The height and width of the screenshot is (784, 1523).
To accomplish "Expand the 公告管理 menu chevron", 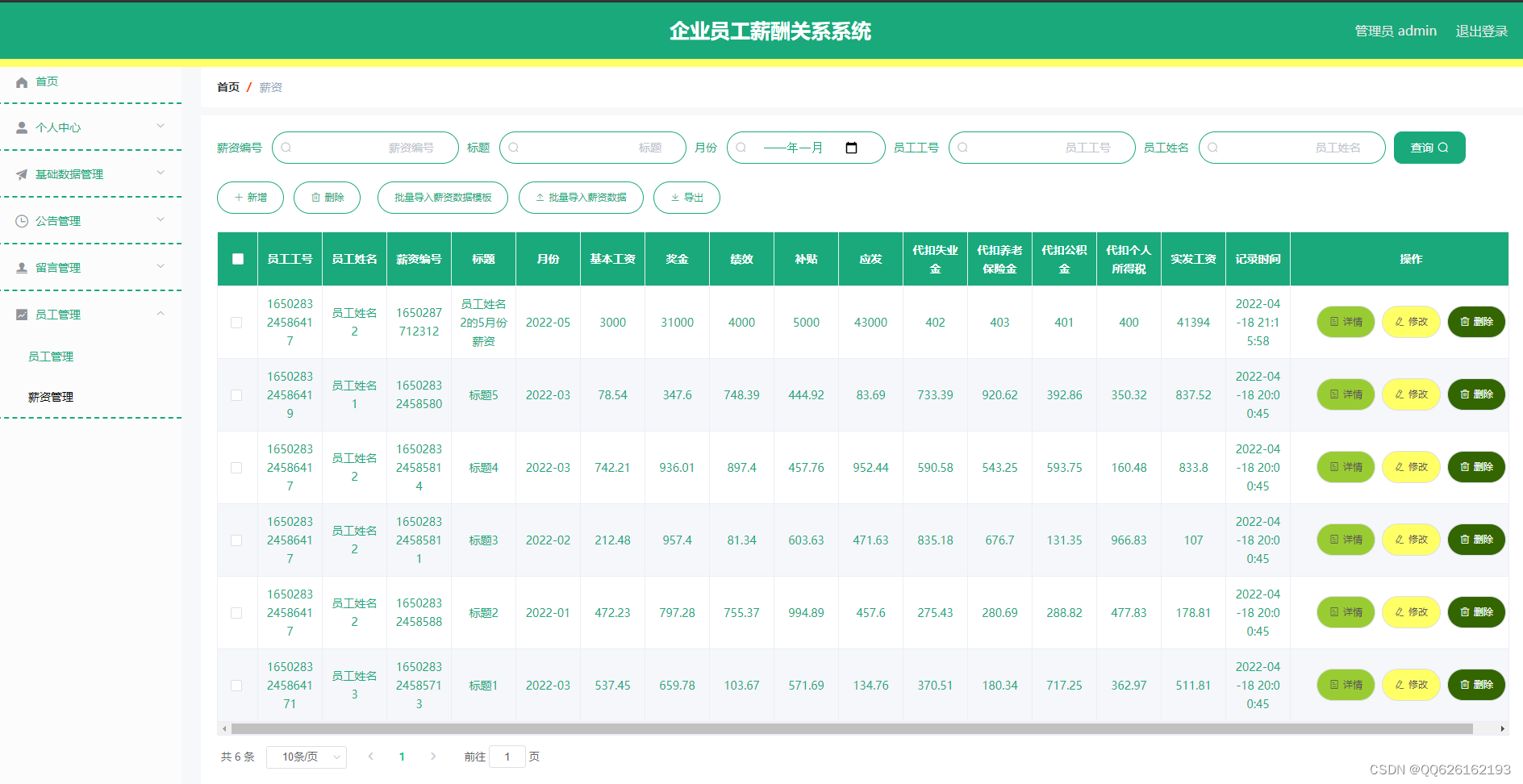I will pyautogui.click(x=161, y=219).
